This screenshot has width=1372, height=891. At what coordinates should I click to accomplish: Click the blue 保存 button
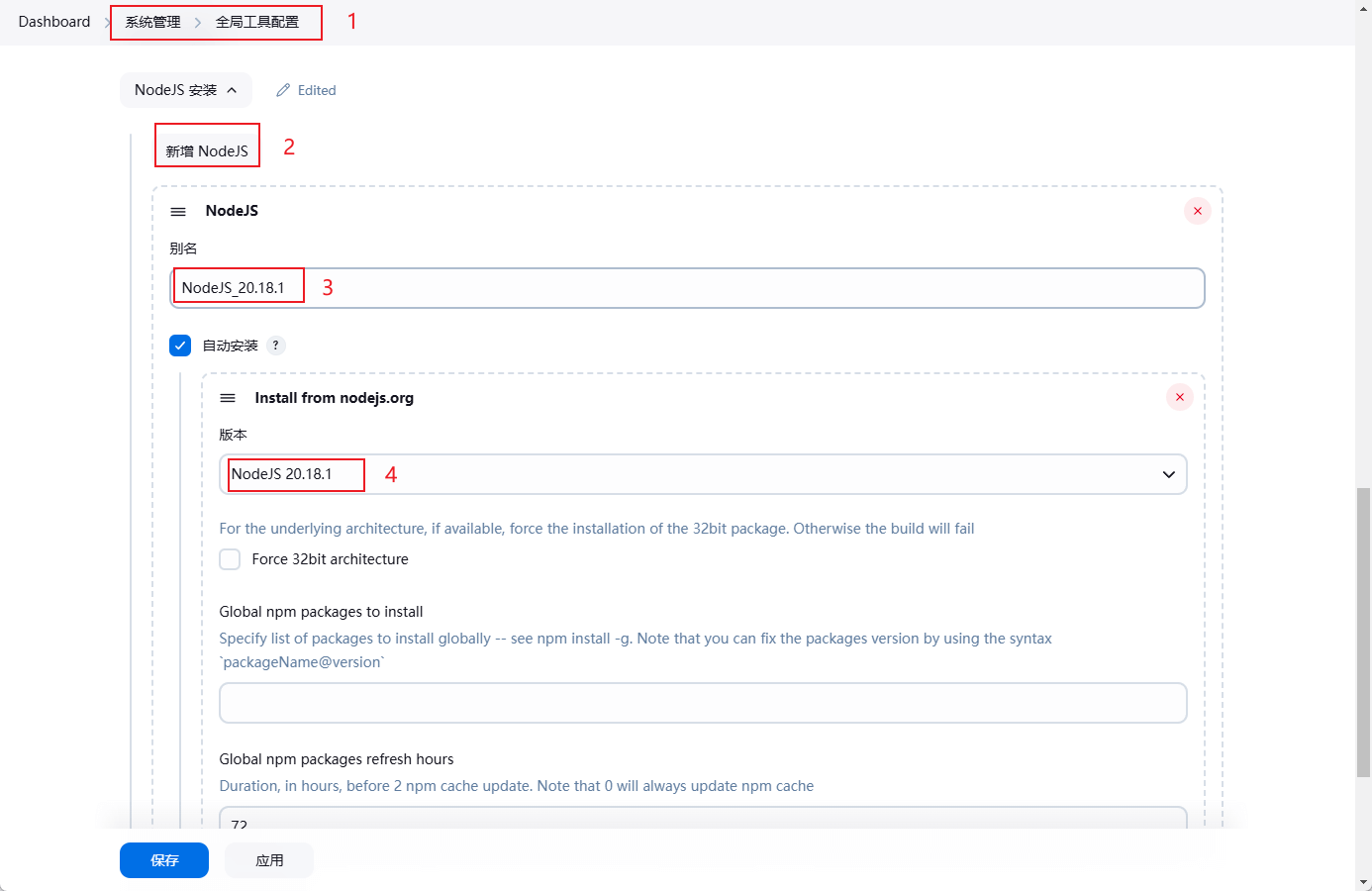click(164, 860)
